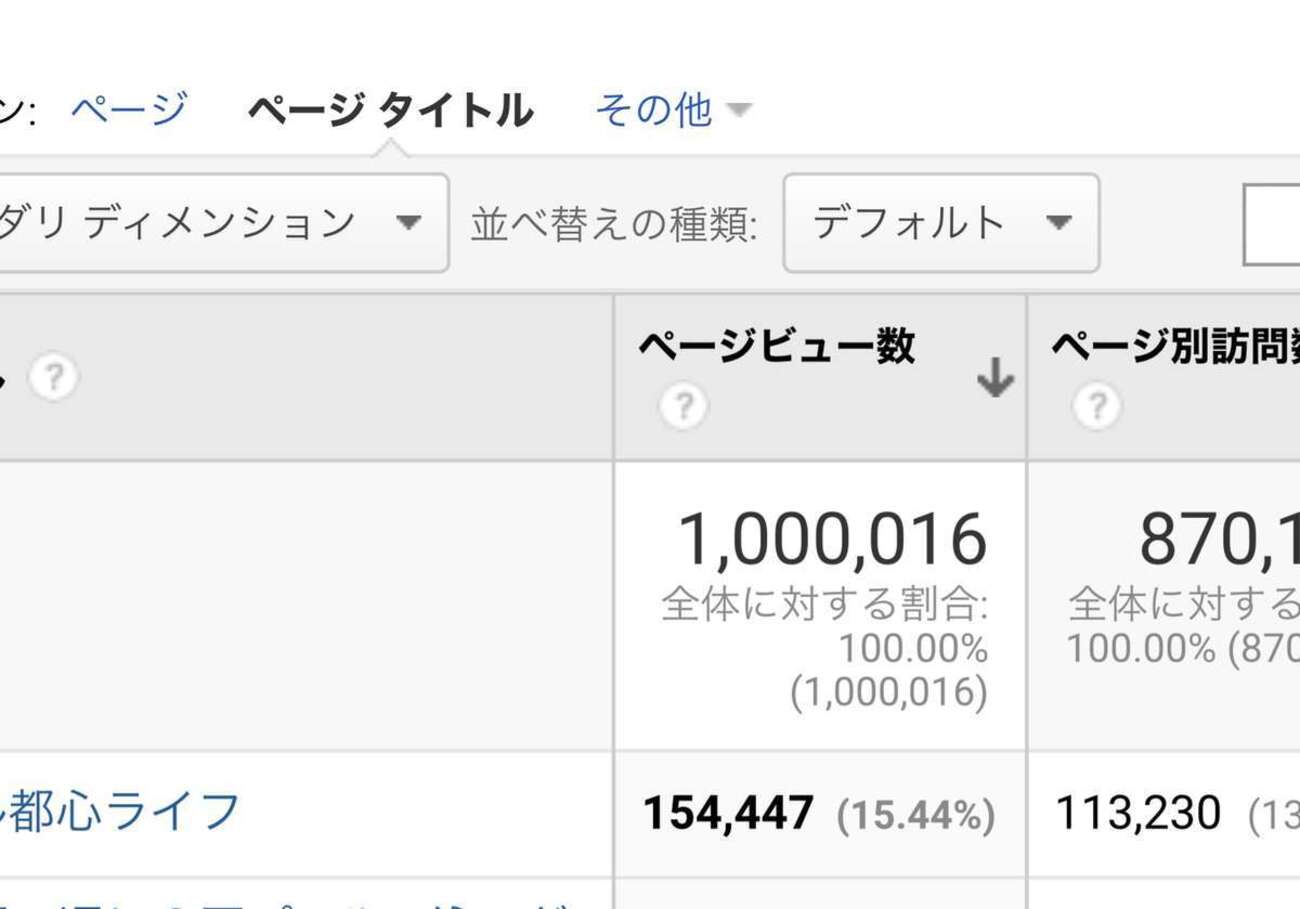Click the 113,230 unique pageviews cell

point(1138,814)
